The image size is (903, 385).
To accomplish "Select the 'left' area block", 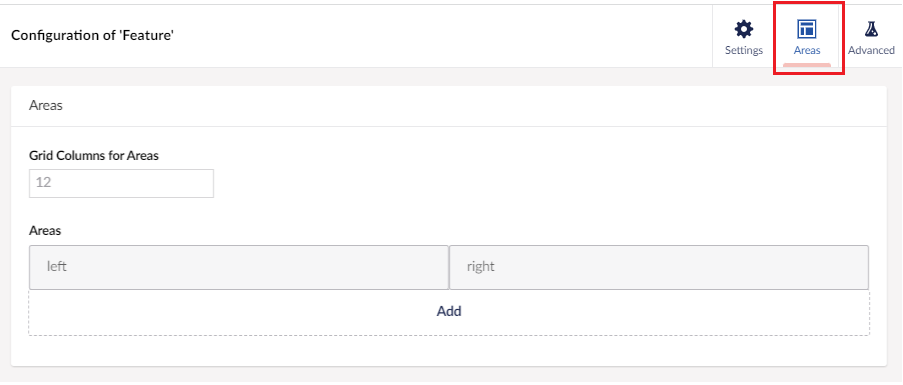I will click(x=239, y=268).
